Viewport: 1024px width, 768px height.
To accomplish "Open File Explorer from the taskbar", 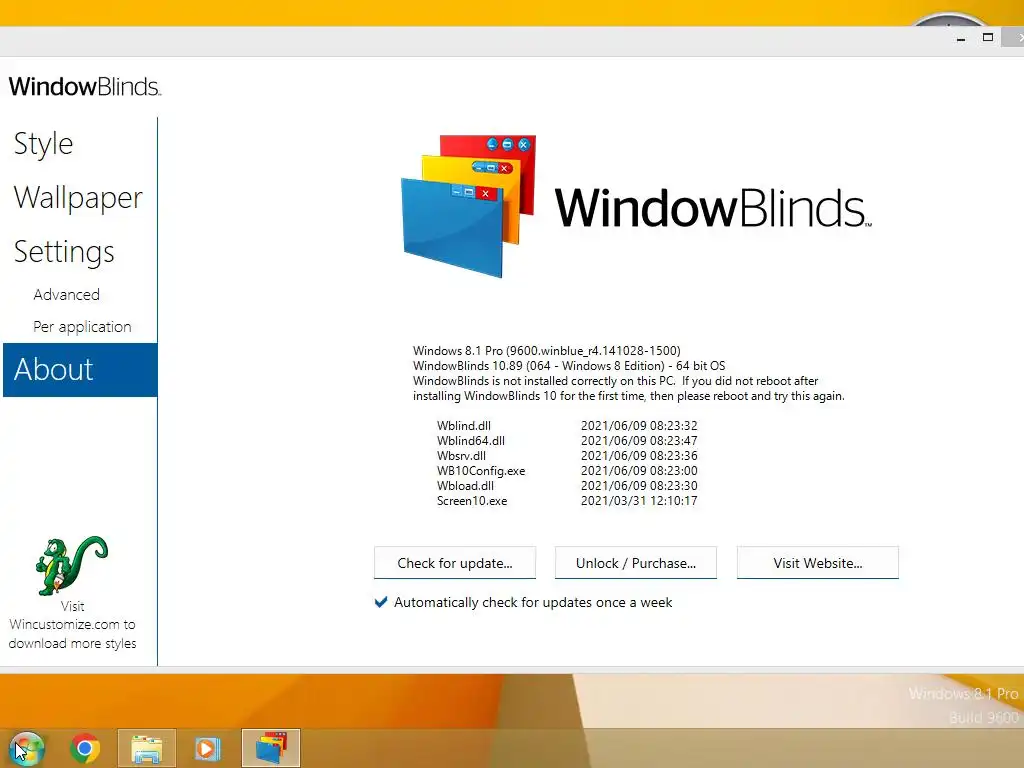I will pyautogui.click(x=147, y=748).
